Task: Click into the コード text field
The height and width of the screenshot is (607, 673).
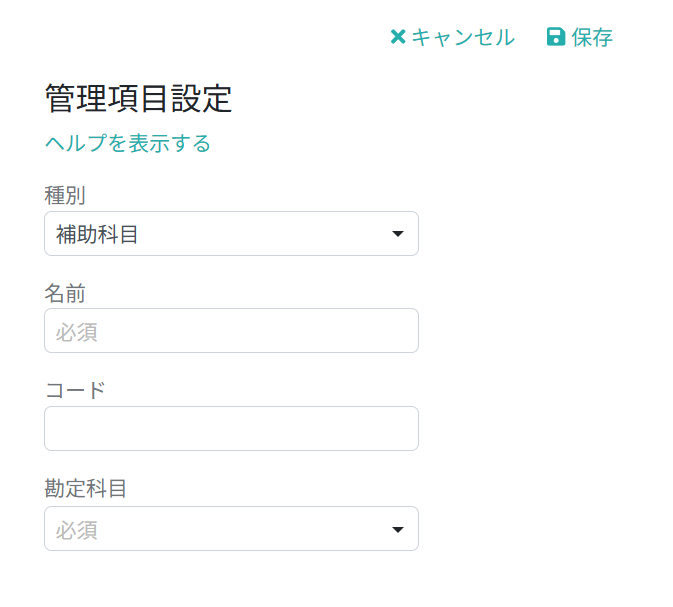Action: click(231, 428)
